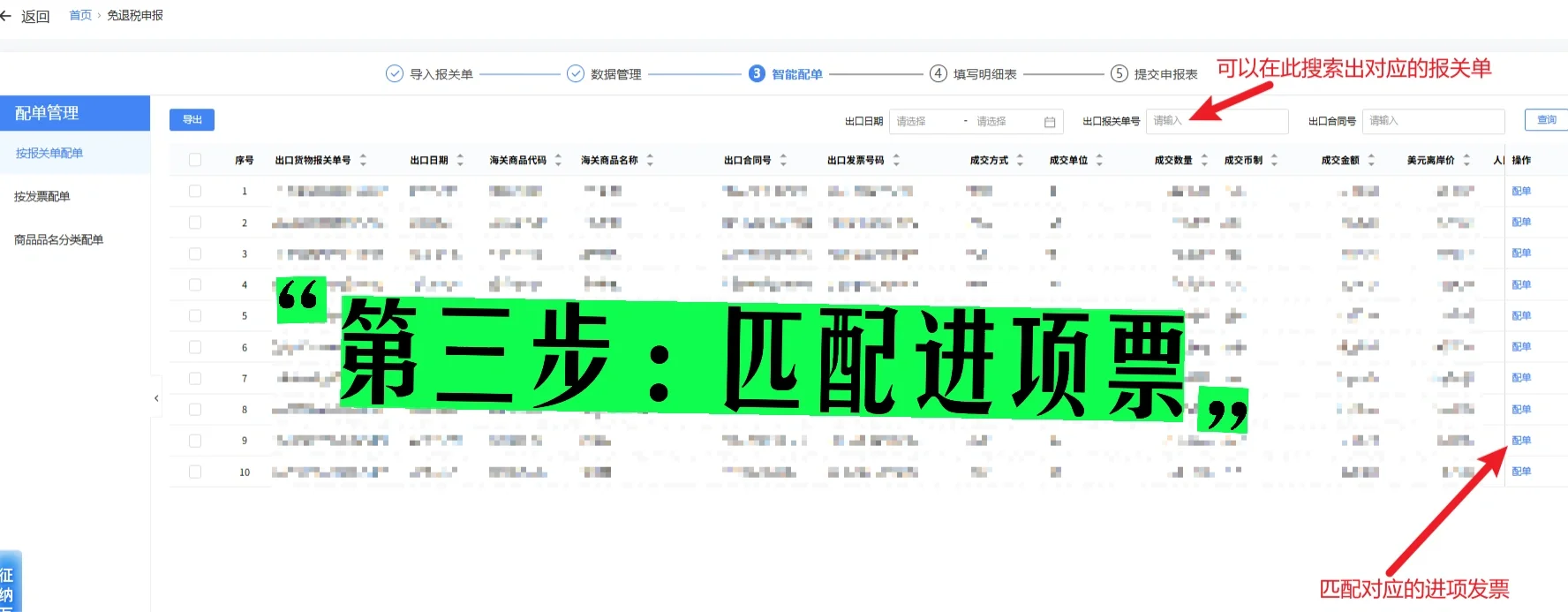The height and width of the screenshot is (612, 1568).
Task: Click the 序号 column header
Action: click(x=245, y=160)
